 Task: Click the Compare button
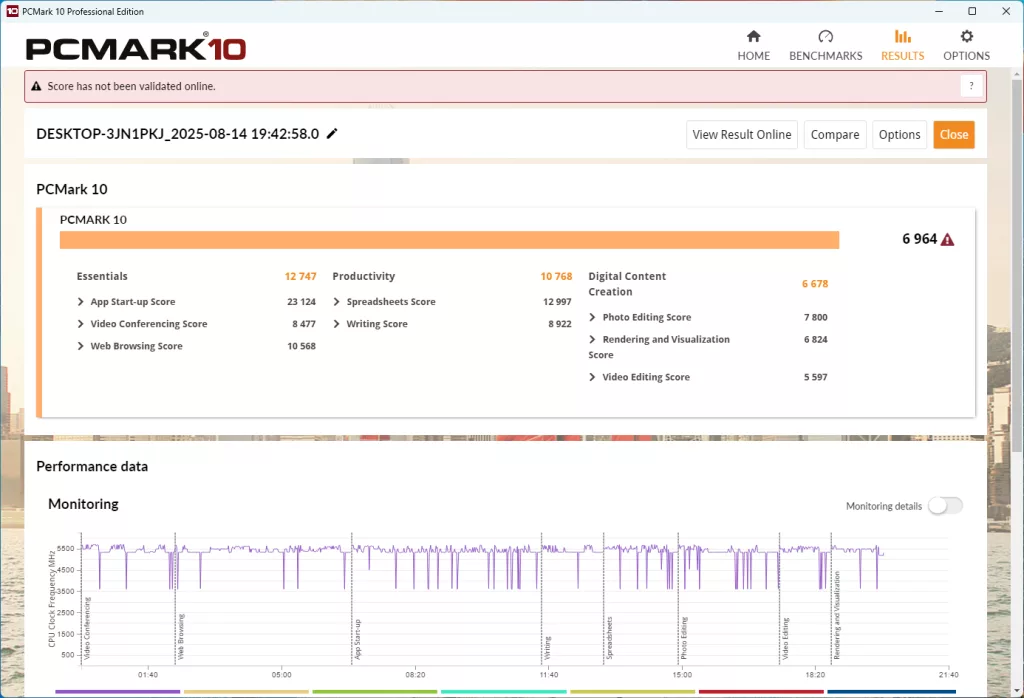(x=834, y=135)
